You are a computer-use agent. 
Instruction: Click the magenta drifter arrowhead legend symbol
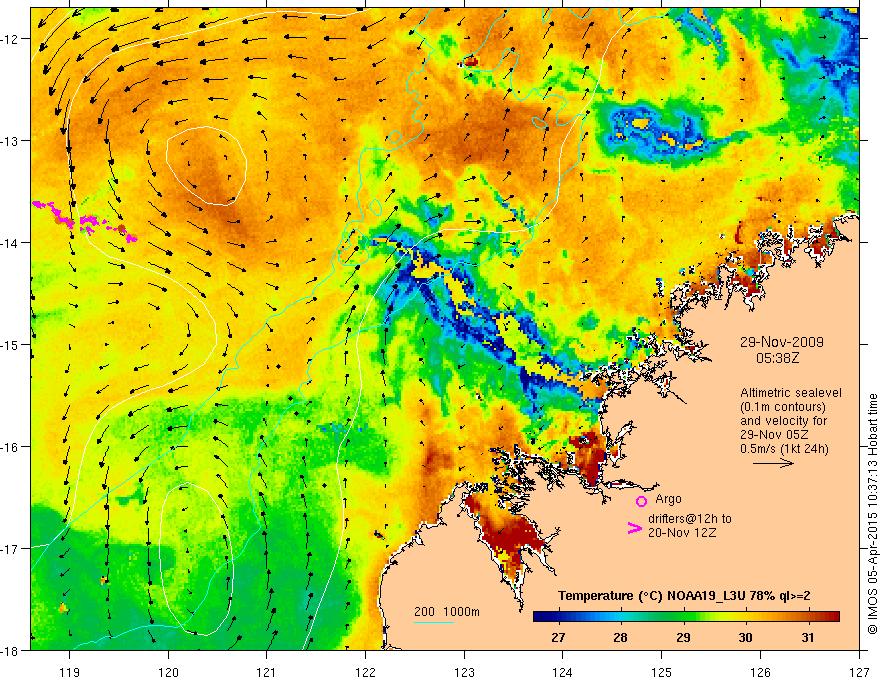634,528
